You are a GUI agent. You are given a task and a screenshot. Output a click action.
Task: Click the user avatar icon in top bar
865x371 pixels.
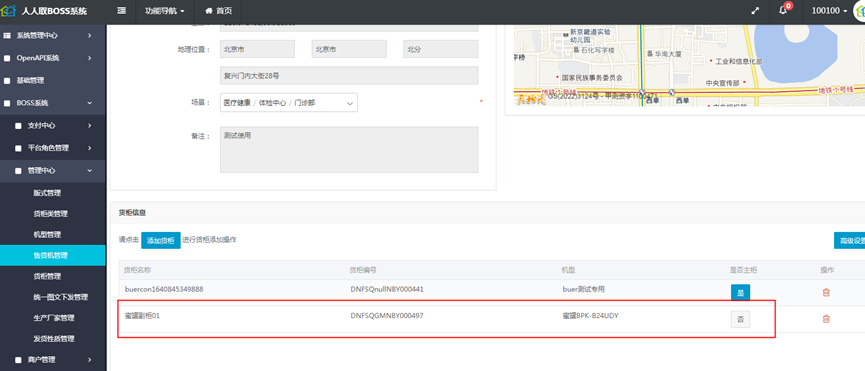[x=858, y=12]
